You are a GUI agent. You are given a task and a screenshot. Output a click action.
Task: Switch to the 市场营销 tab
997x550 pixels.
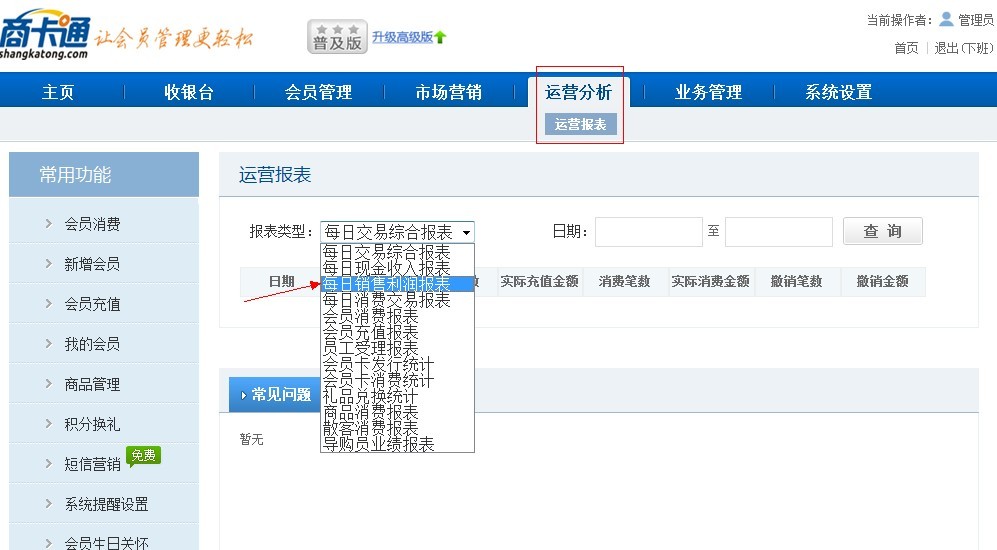(448, 92)
